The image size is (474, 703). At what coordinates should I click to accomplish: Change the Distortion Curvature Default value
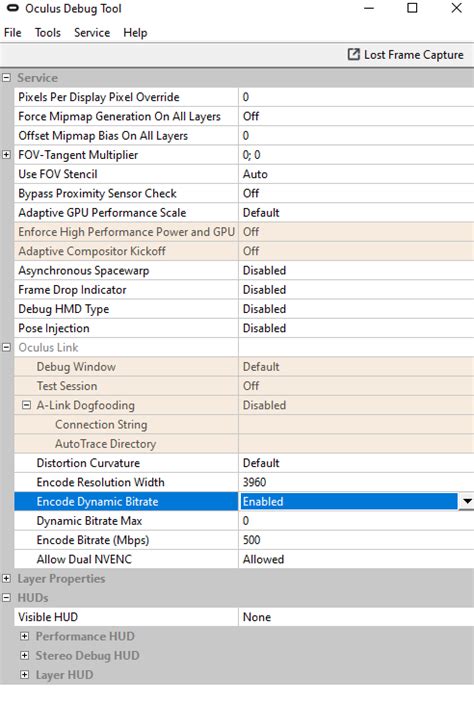tap(356, 463)
